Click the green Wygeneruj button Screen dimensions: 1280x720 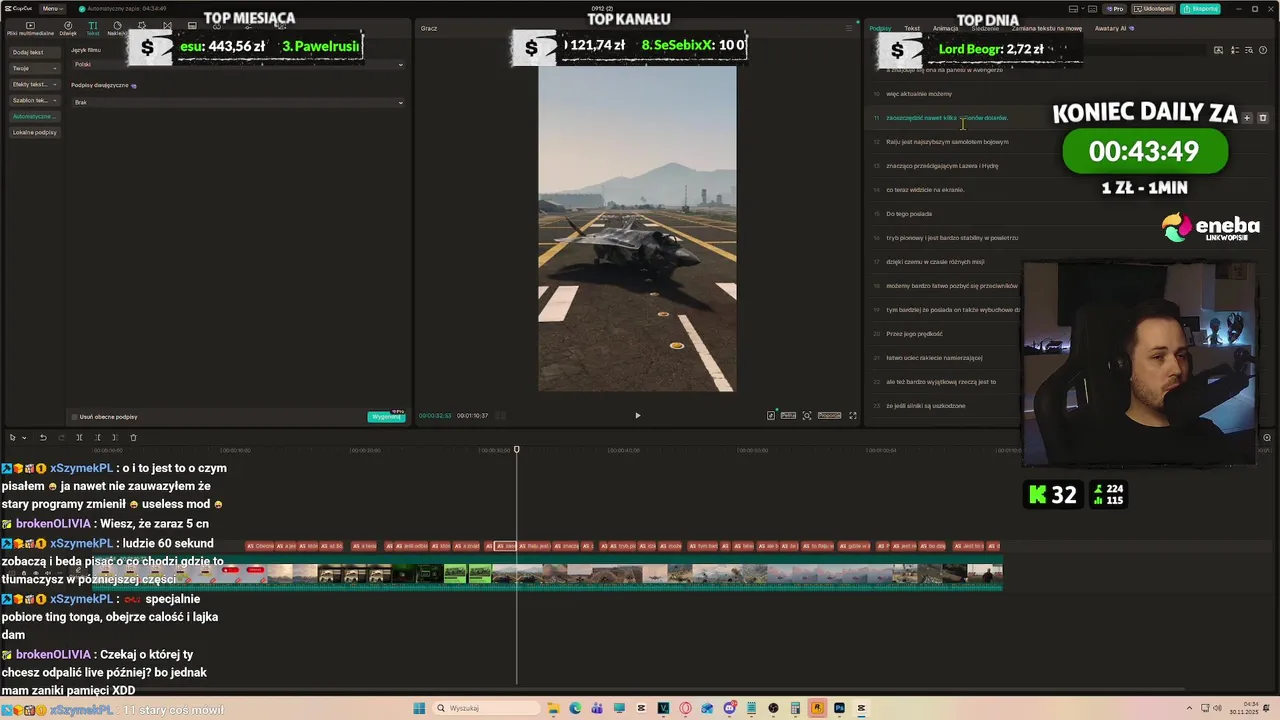pos(386,416)
